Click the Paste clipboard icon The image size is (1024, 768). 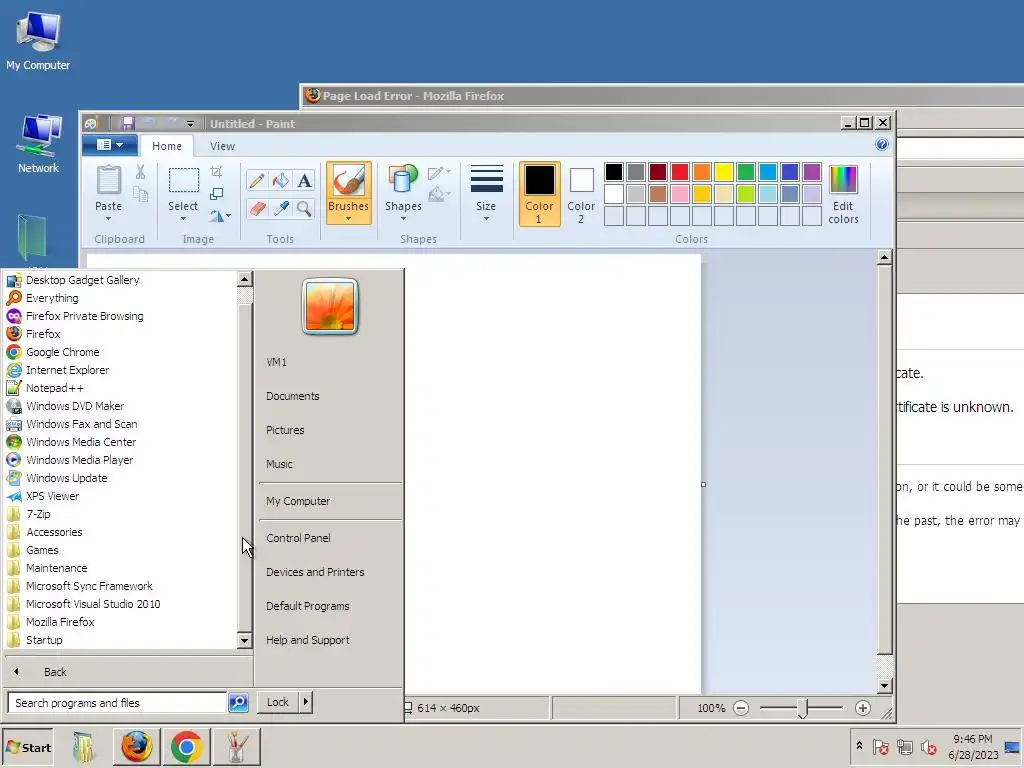point(108,180)
